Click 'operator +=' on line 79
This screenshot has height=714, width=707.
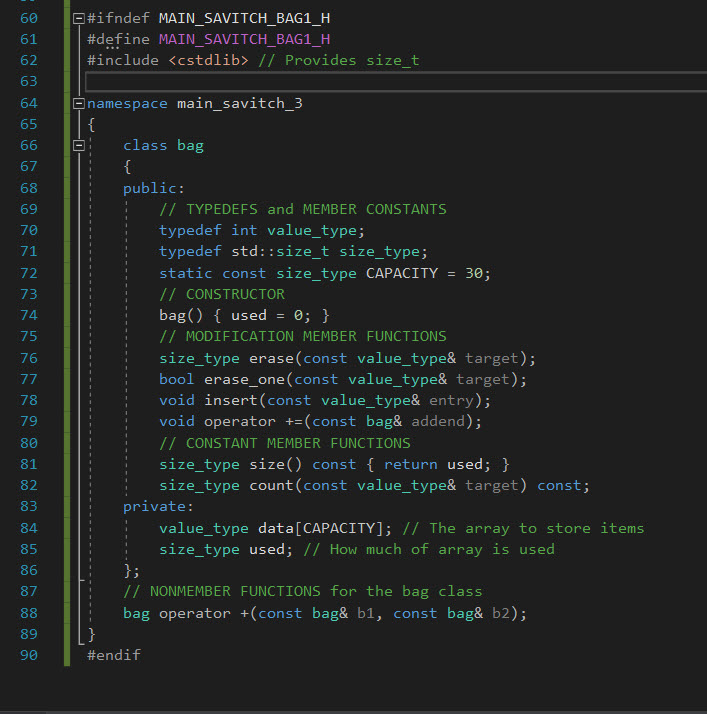(253, 422)
